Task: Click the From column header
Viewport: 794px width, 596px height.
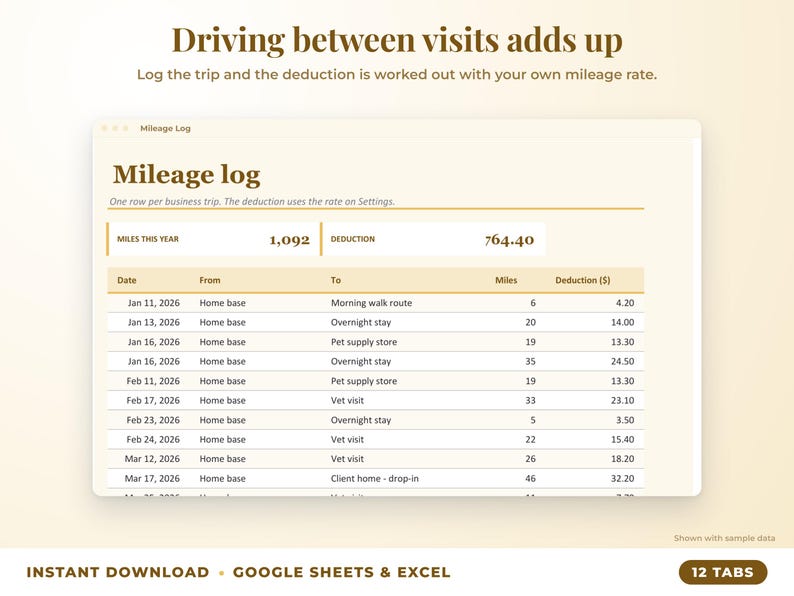Action: (x=210, y=280)
